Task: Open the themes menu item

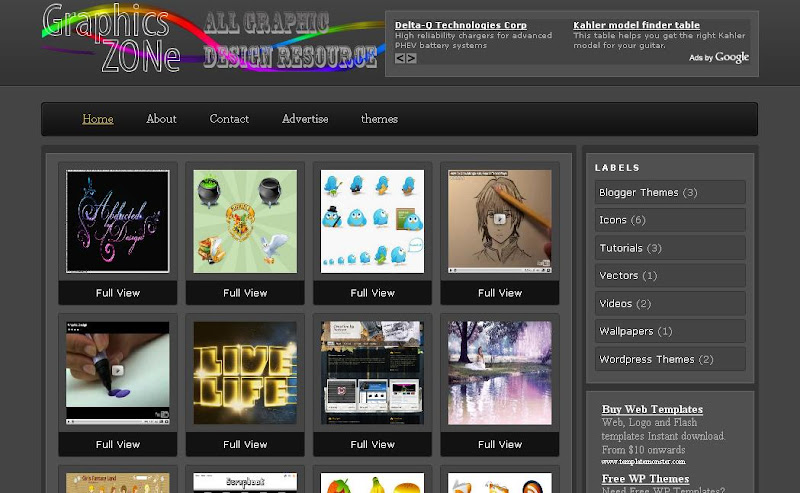Action: tap(379, 119)
